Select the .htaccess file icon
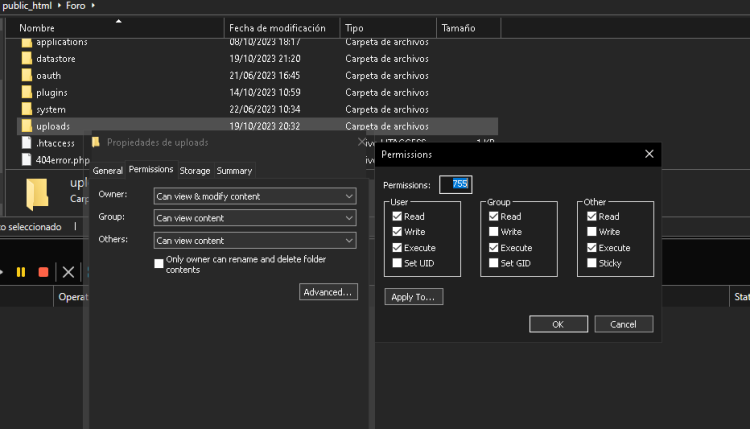The height and width of the screenshot is (429, 750). coord(27,143)
